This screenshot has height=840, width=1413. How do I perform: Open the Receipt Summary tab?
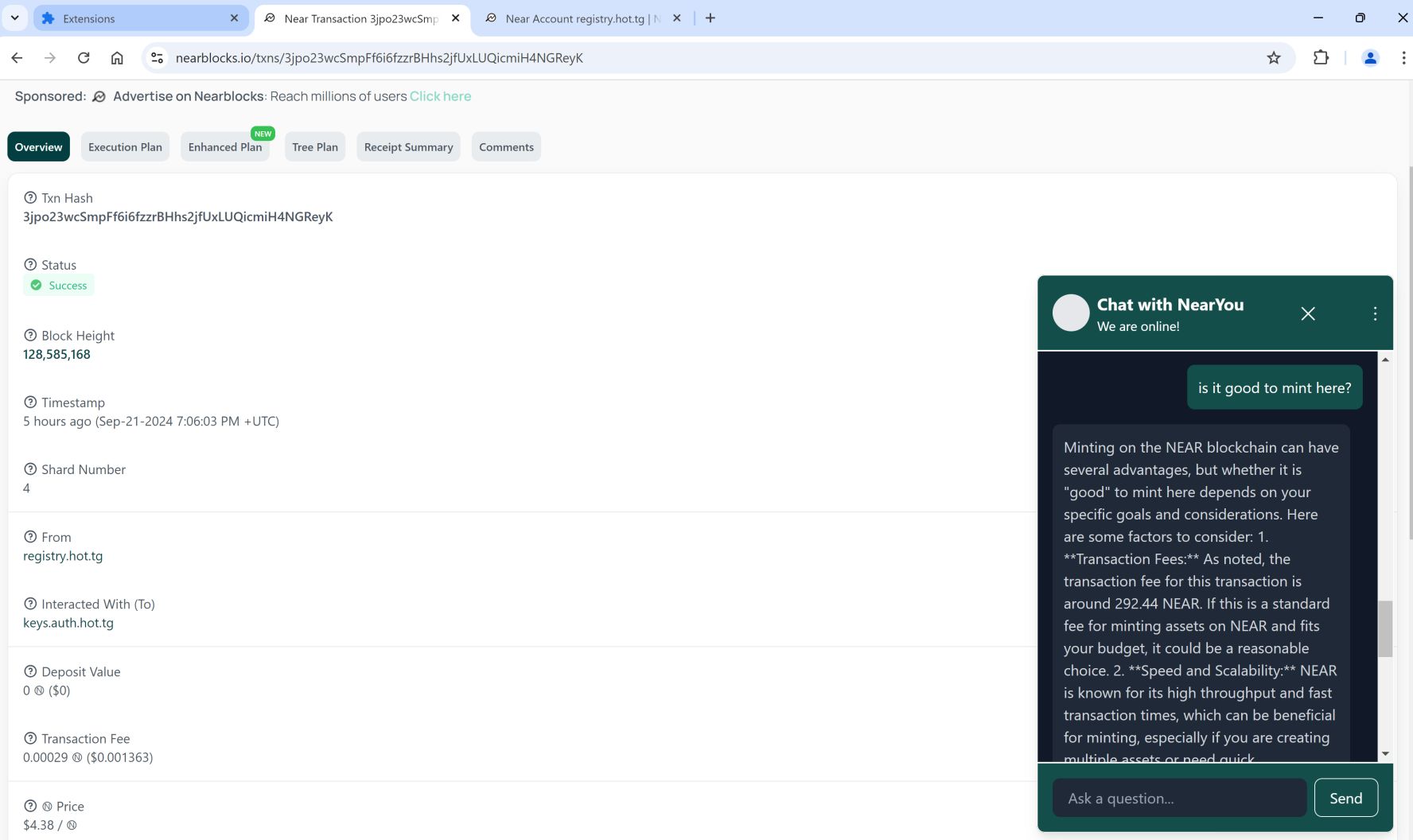point(408,147)
